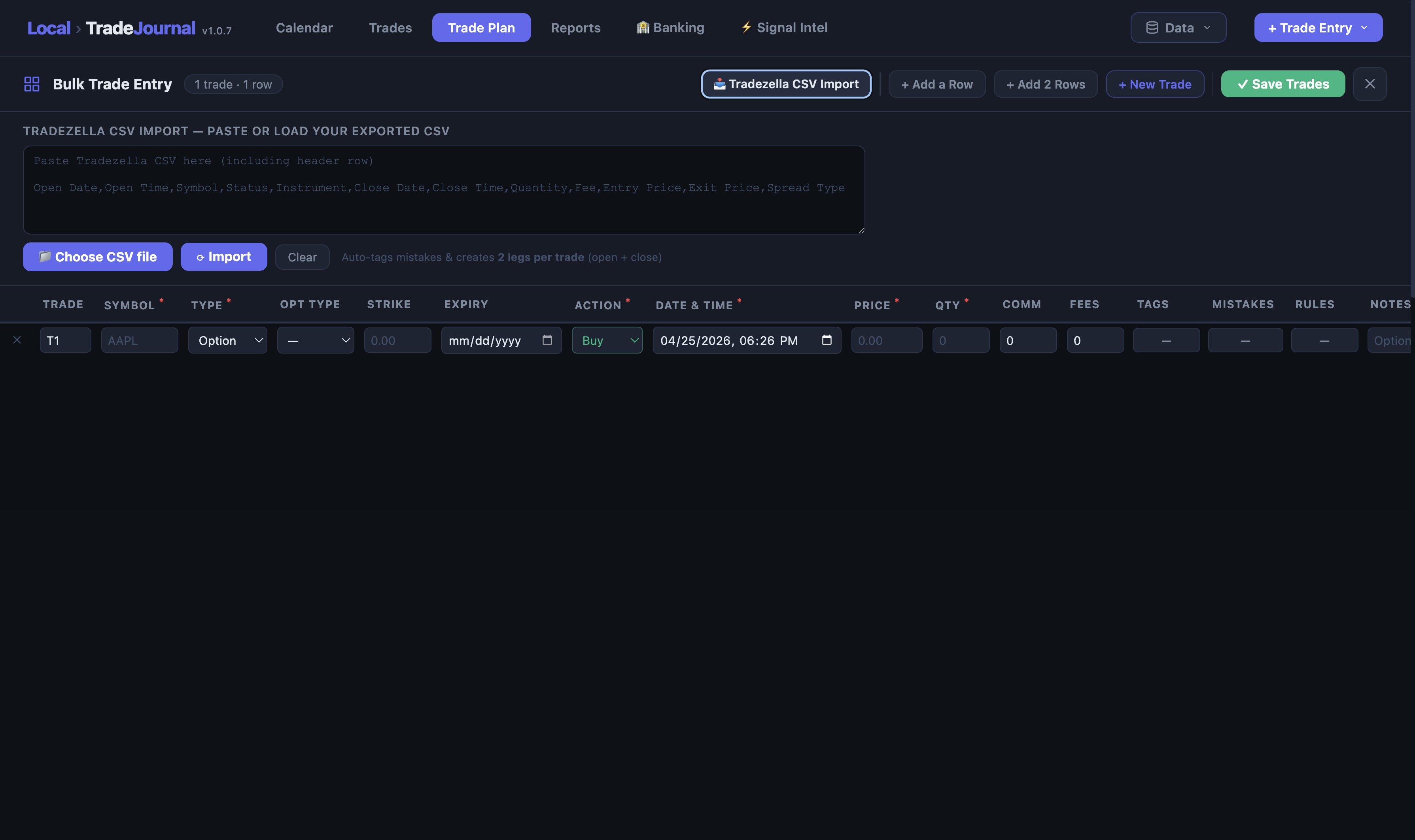Click inside the Tradezella CSV paste area
The height and width of the screenshot is (840, 1415).
coord(443,190)
